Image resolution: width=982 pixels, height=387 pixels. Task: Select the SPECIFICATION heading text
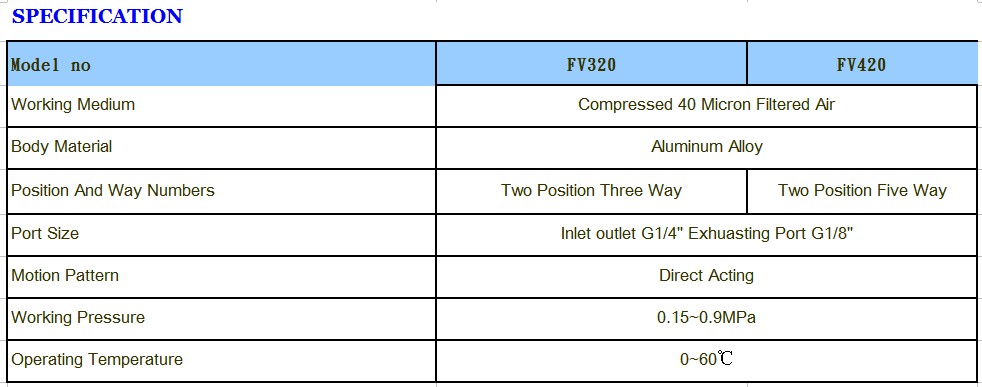click(x=97, y=16)
